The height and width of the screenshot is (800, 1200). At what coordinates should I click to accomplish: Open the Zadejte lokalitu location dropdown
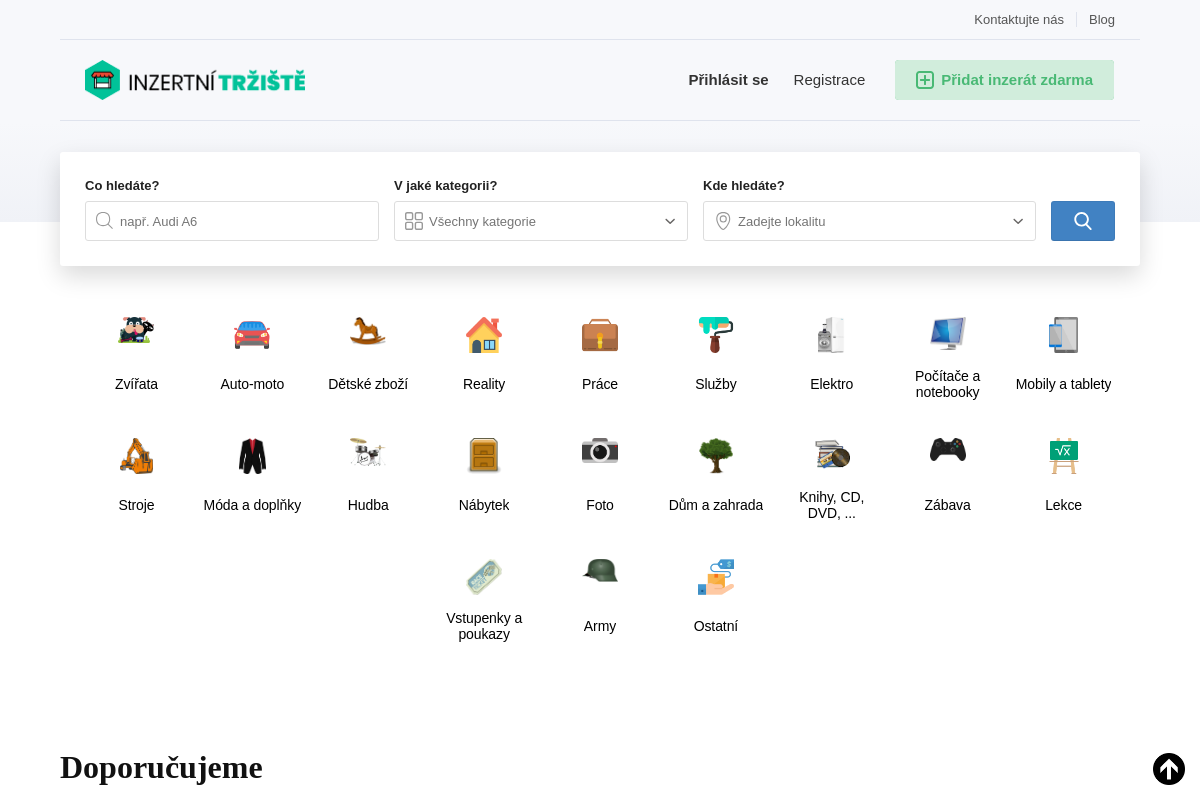(869, 221)
